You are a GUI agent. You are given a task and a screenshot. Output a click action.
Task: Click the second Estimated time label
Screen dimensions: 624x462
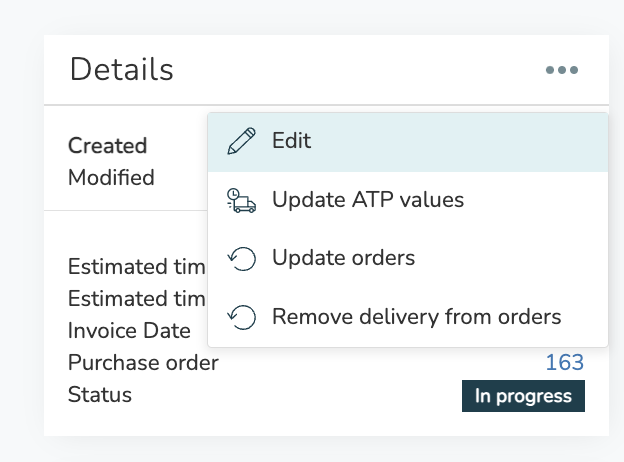(136, 298)
